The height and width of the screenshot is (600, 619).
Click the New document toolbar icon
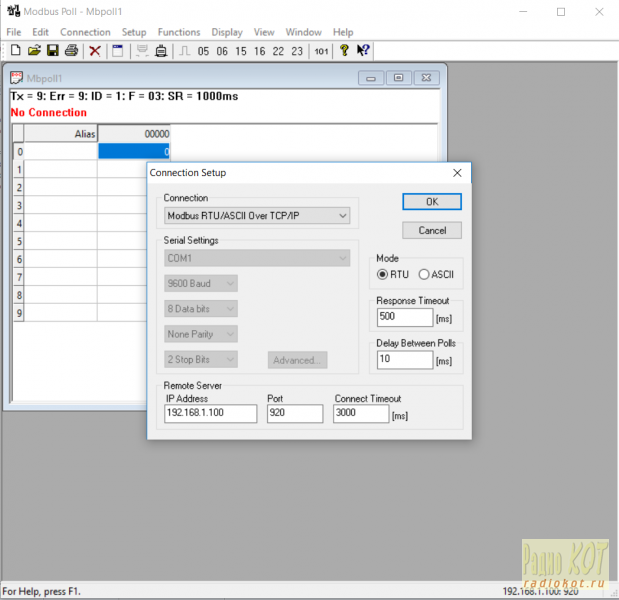15,51
